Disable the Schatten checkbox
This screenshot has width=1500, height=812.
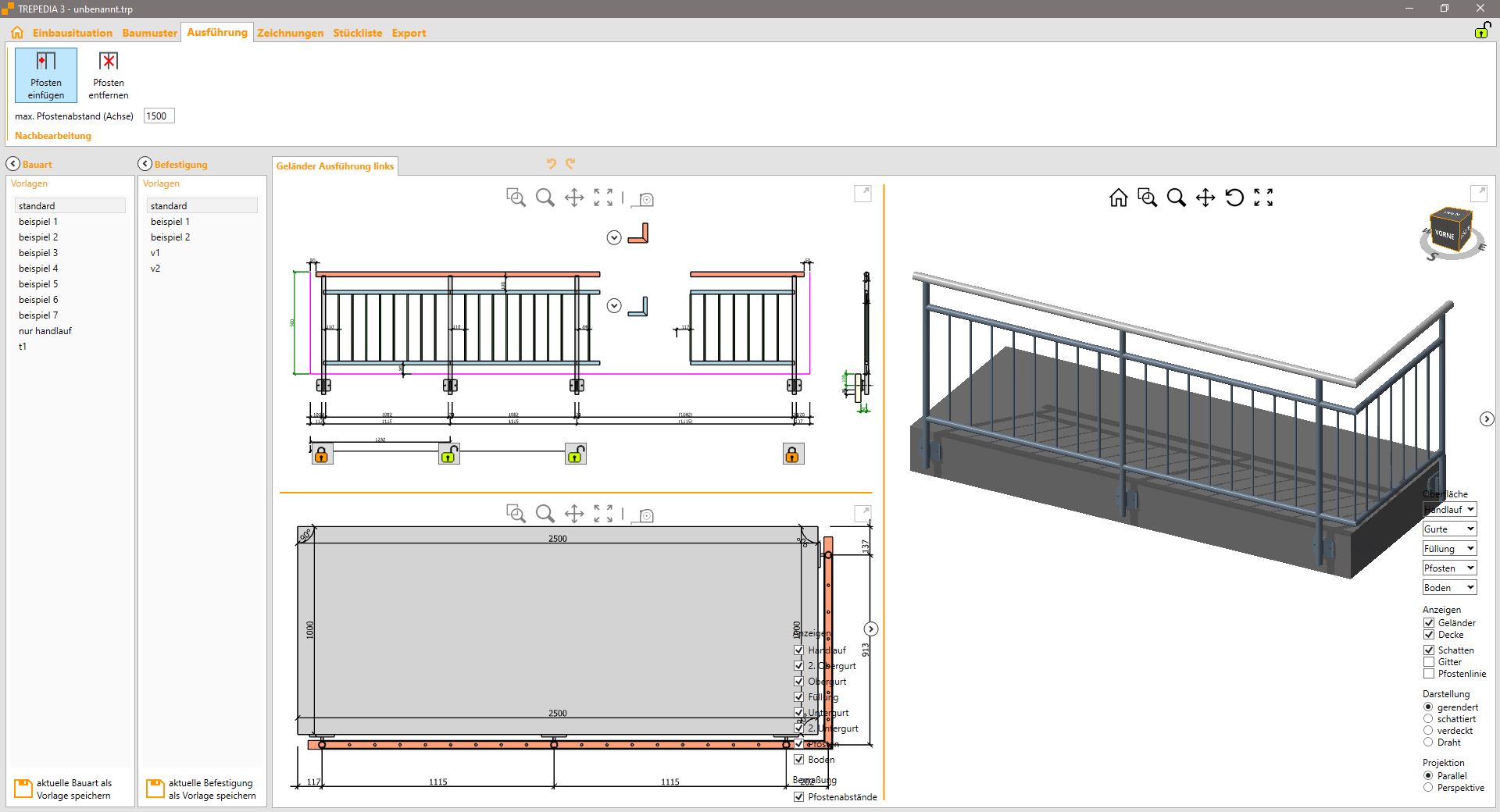[x=1429, y=650]
